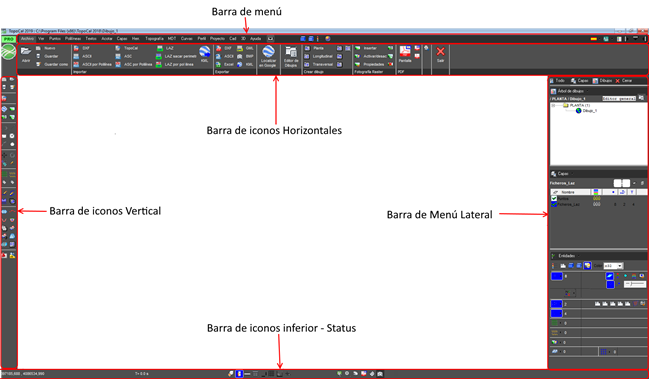The width and height of the screenshot is (649, 379).
Task: Open the Color combo box in Entidades
Action: (613, 266)
